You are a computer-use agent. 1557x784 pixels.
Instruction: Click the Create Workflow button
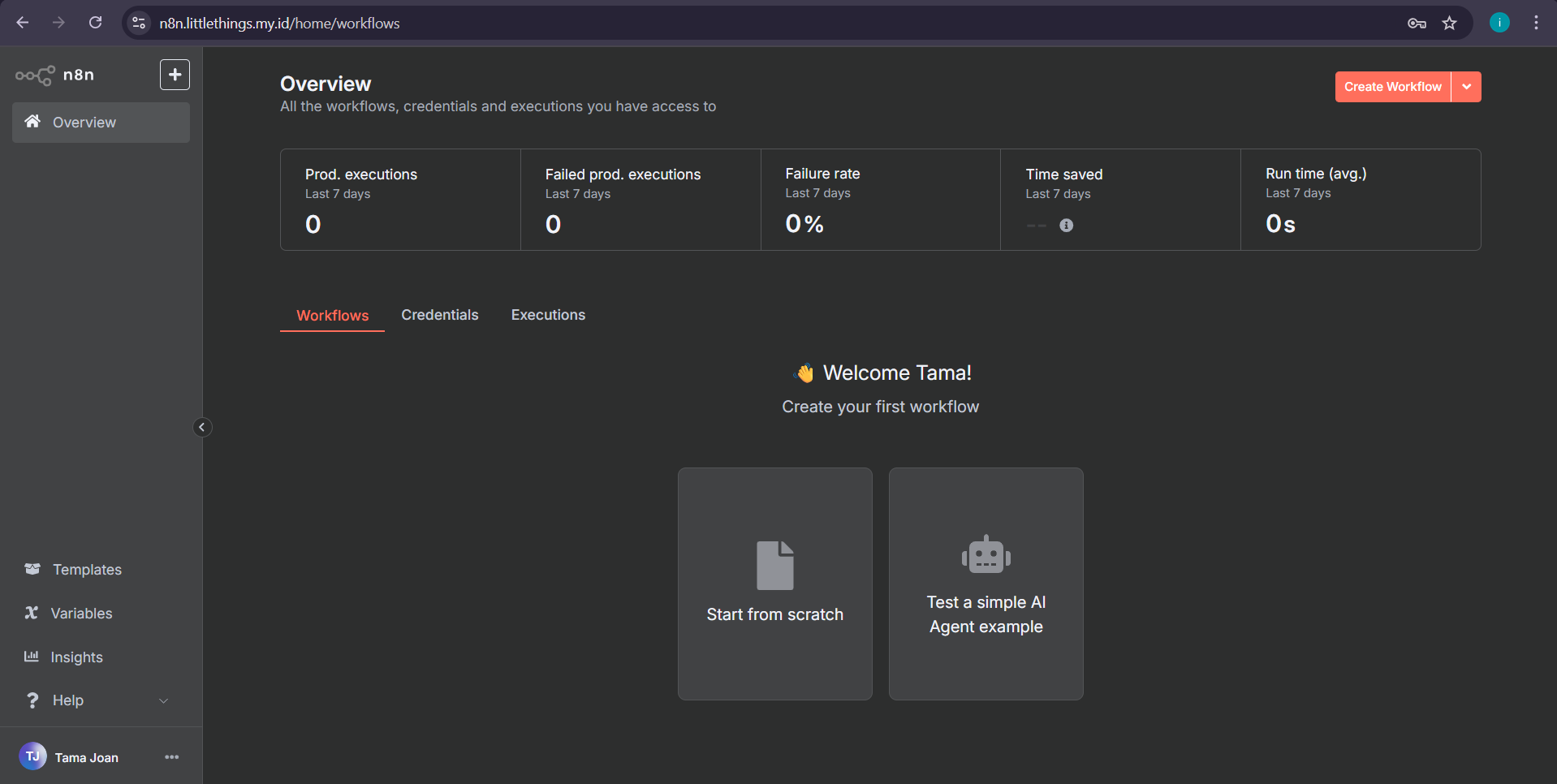1392,87
